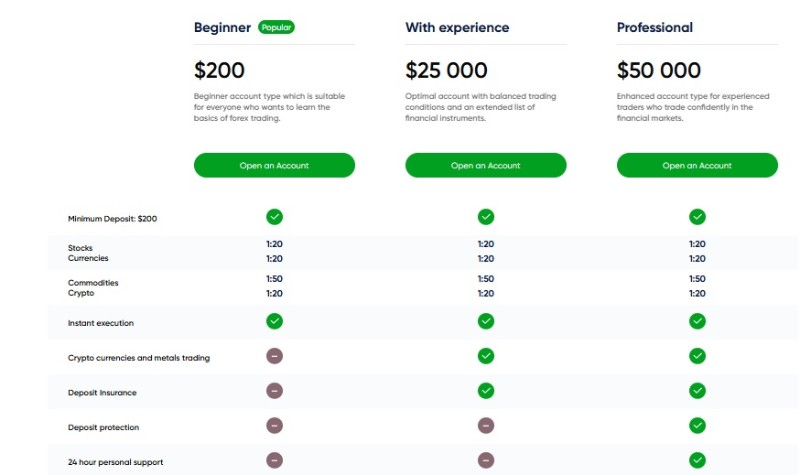Click Beginner's Minimum Deposit green checkmark
The height and width of the screenshot is (475, 800).
point(274,217)
